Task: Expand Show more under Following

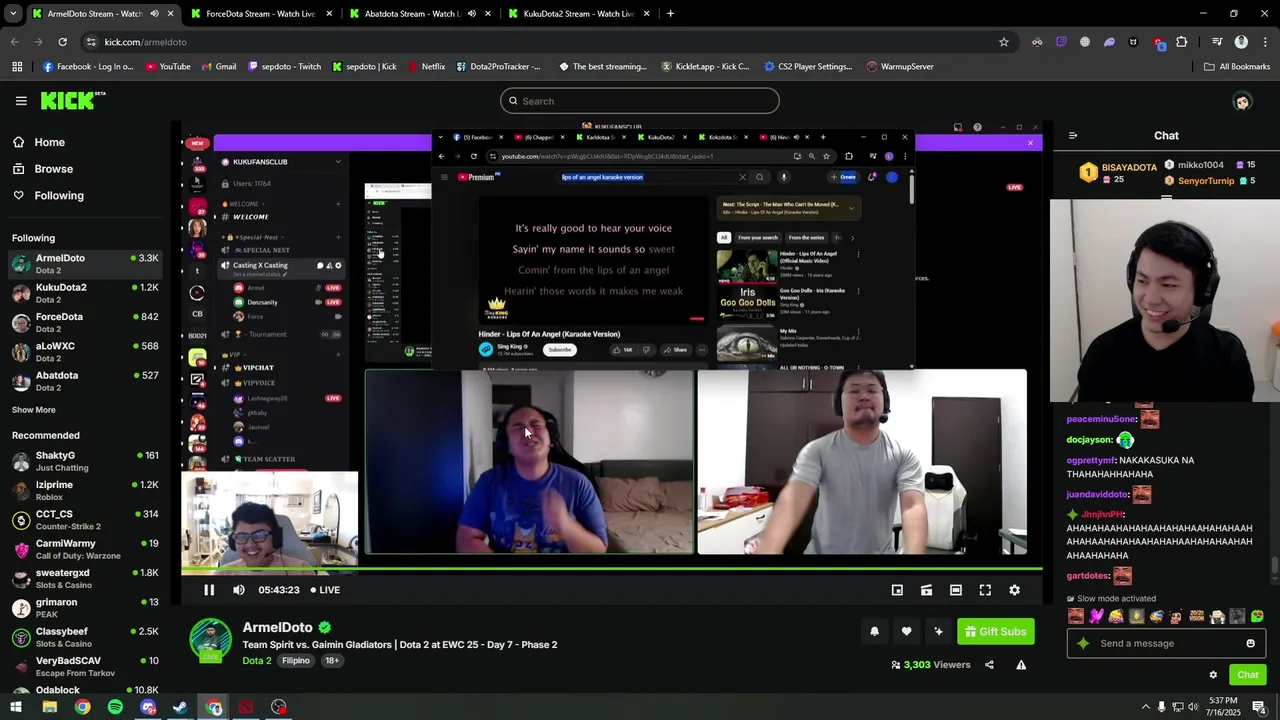Action: pyautogui.click(x=34, y=410)
